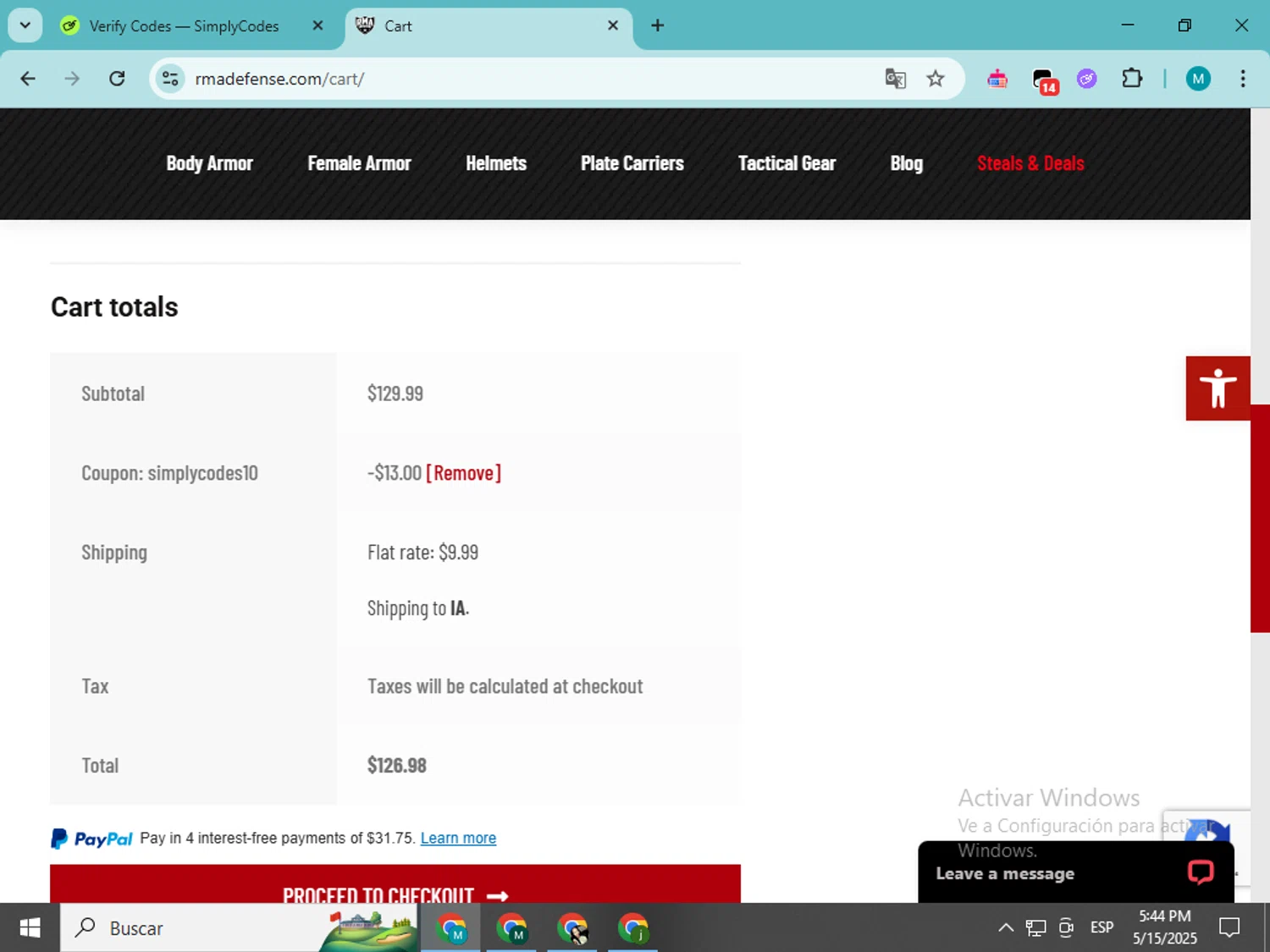
Task: Open the Plate Carriers menu
Action: click(632, 163)
